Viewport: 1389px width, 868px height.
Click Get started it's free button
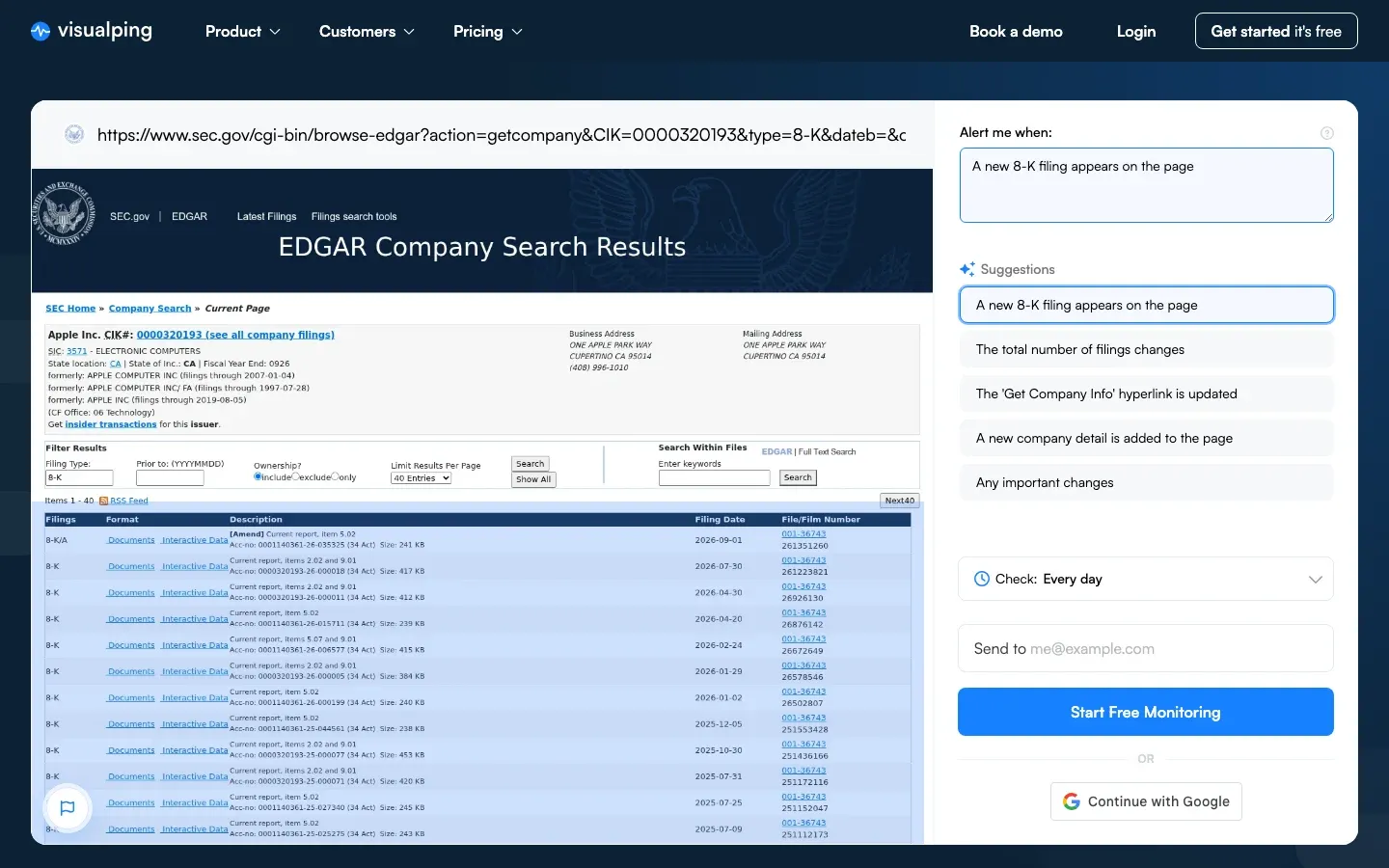click(1276, 31)
